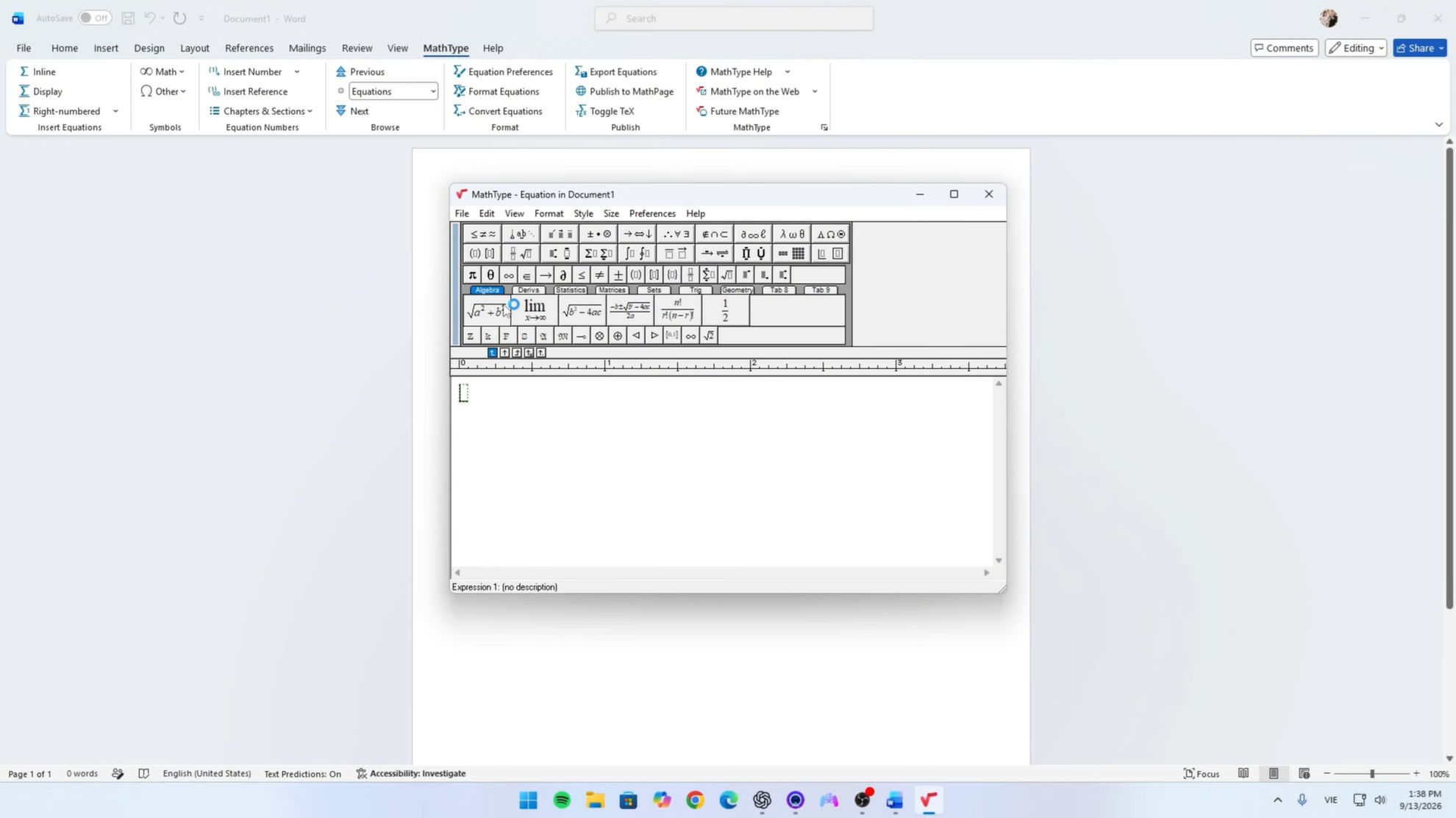1456x818 pixels.
Task: Expand Chapters & Sections dropdown
Action: [x=262, y=111]
